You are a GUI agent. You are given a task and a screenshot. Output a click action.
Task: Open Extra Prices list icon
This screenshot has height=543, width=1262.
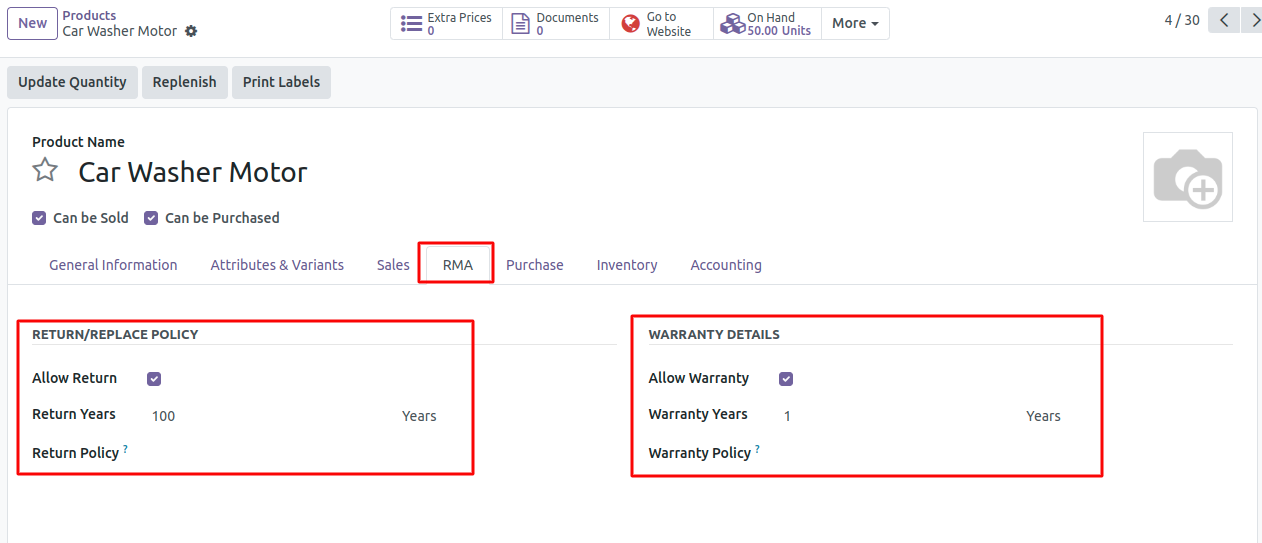(411, 24)
